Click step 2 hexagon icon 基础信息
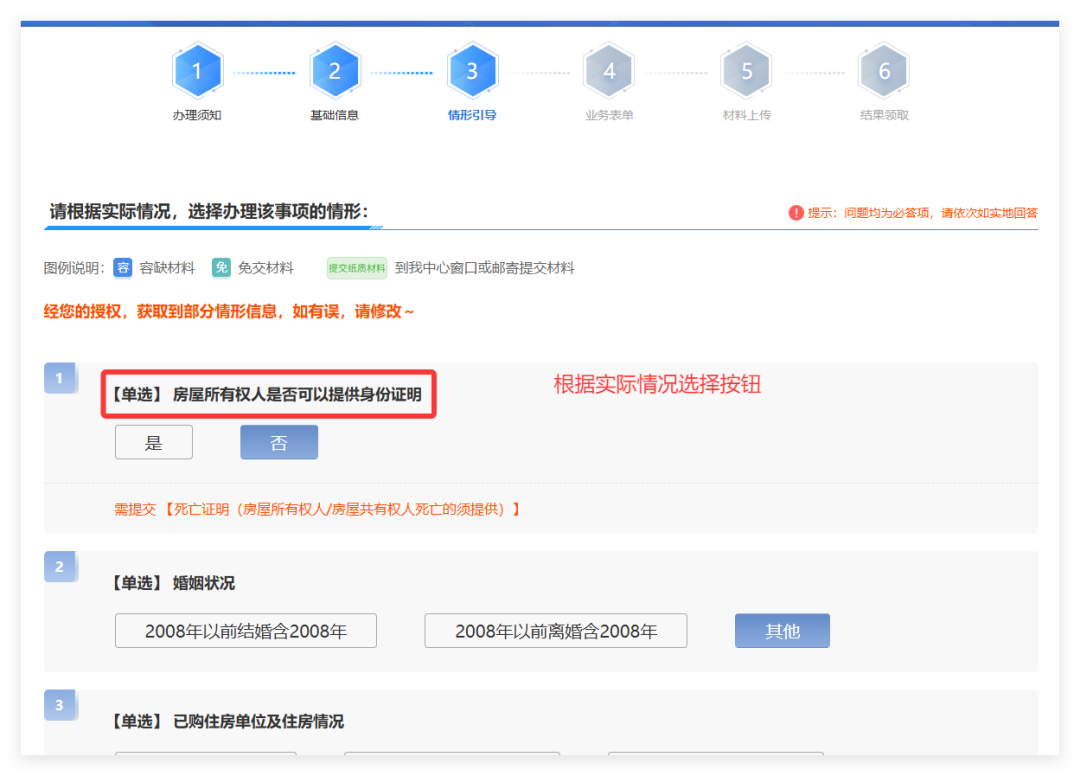This screenshot has height=776, width=1080. (335, 71)
